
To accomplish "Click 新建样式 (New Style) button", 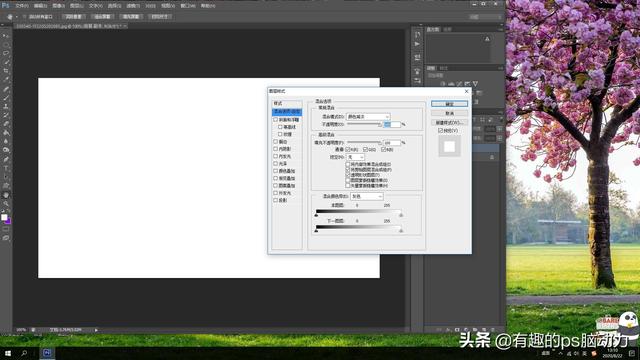I will coord(449,122).
